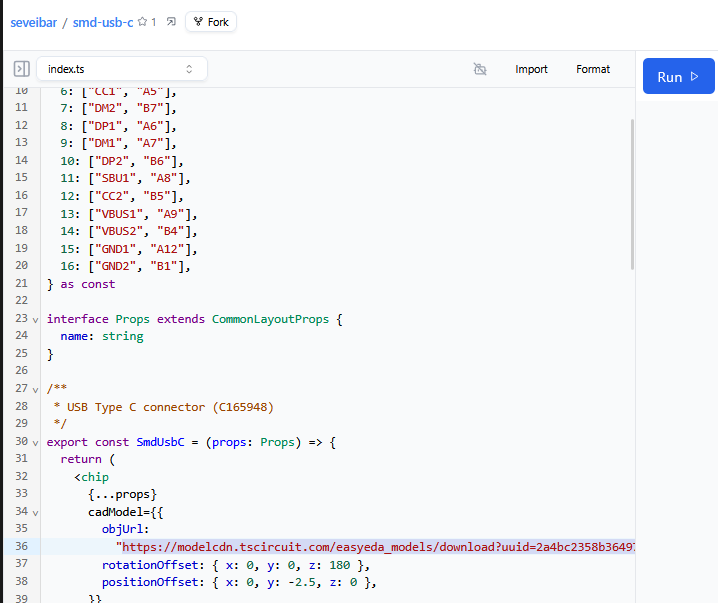Image resolution: width=718 pixels, height=603 pixels.
Task: Click the fork icon in the Fork button
Action: (x=199, y=21)
